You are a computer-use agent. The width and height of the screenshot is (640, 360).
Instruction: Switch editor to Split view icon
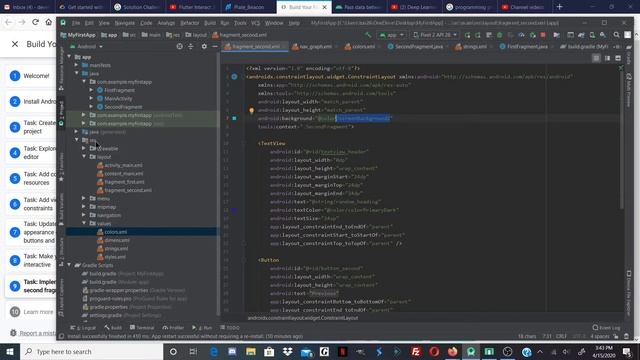click(607, 58)
